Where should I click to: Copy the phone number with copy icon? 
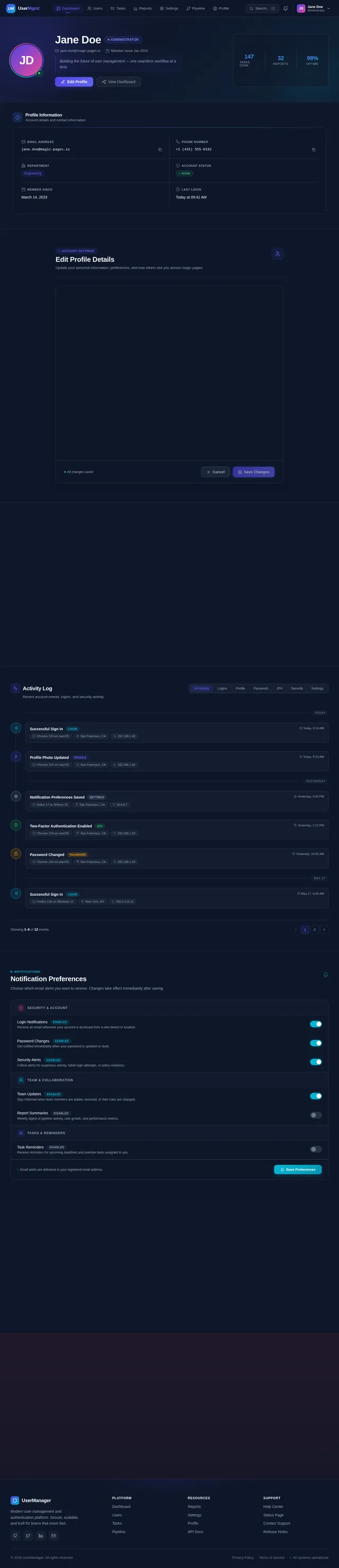pyautogui.click(x=314, y=149)
